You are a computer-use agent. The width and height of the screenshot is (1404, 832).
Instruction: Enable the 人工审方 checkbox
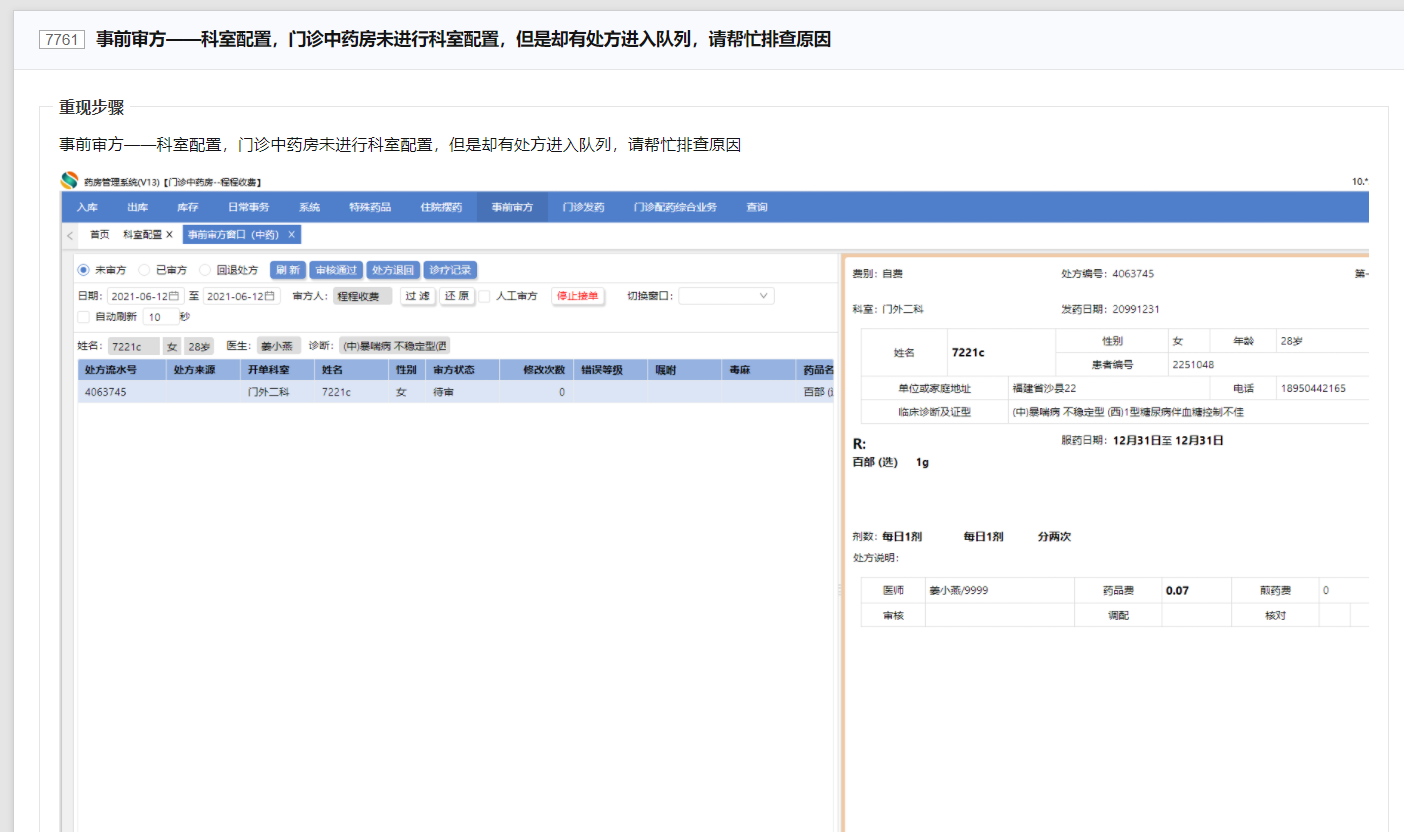[484, 296]
